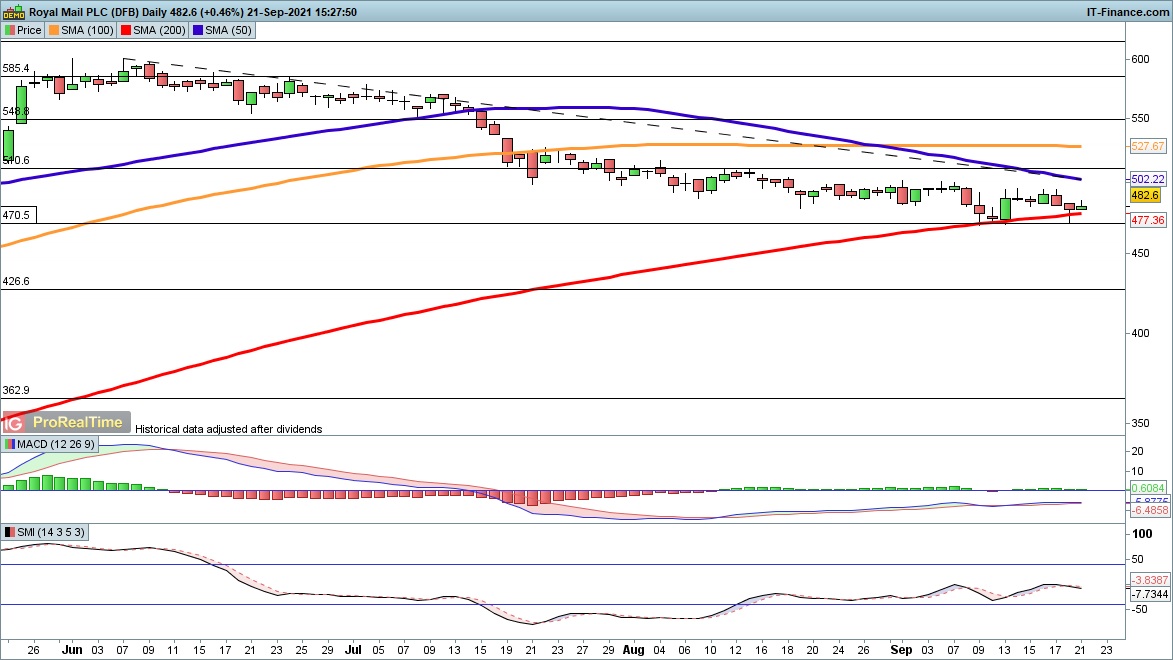
Task: Click the blue SMA 50 color swatch
Action: (x=198, y=30)
